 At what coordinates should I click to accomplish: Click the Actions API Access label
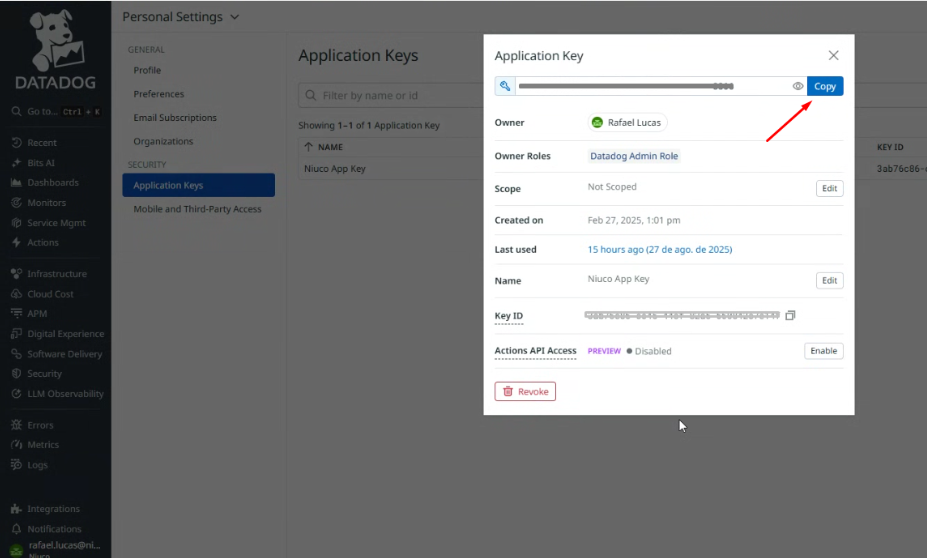535,351
